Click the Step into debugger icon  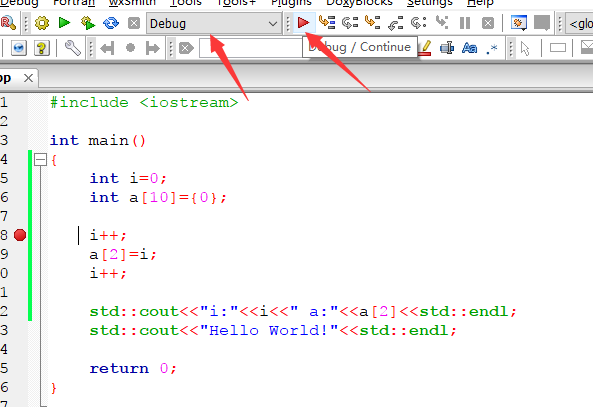coord(373,23)
